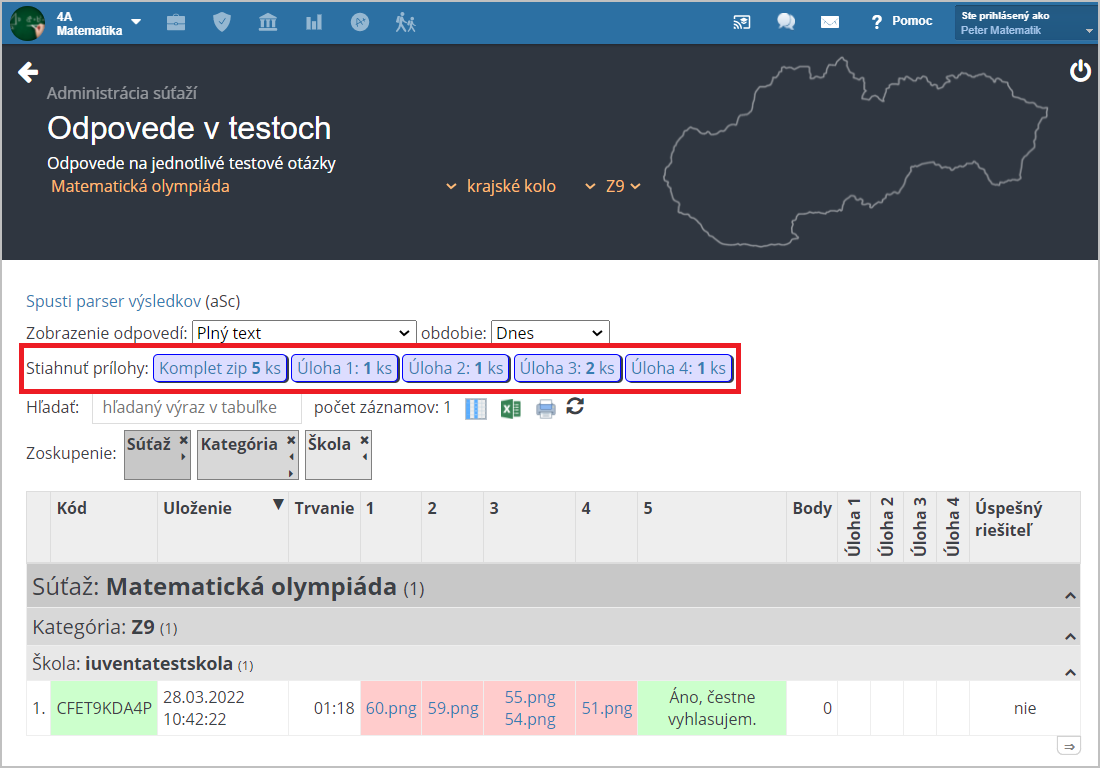Remove the Súťaž grouping chip

[x=183, y=439]
